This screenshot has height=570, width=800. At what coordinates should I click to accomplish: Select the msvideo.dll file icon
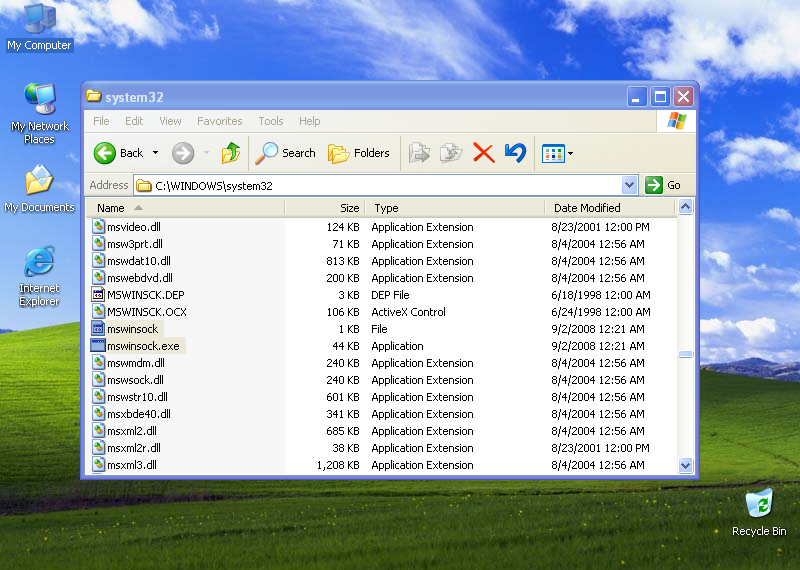pyautogui.click(x=98, y=226)
